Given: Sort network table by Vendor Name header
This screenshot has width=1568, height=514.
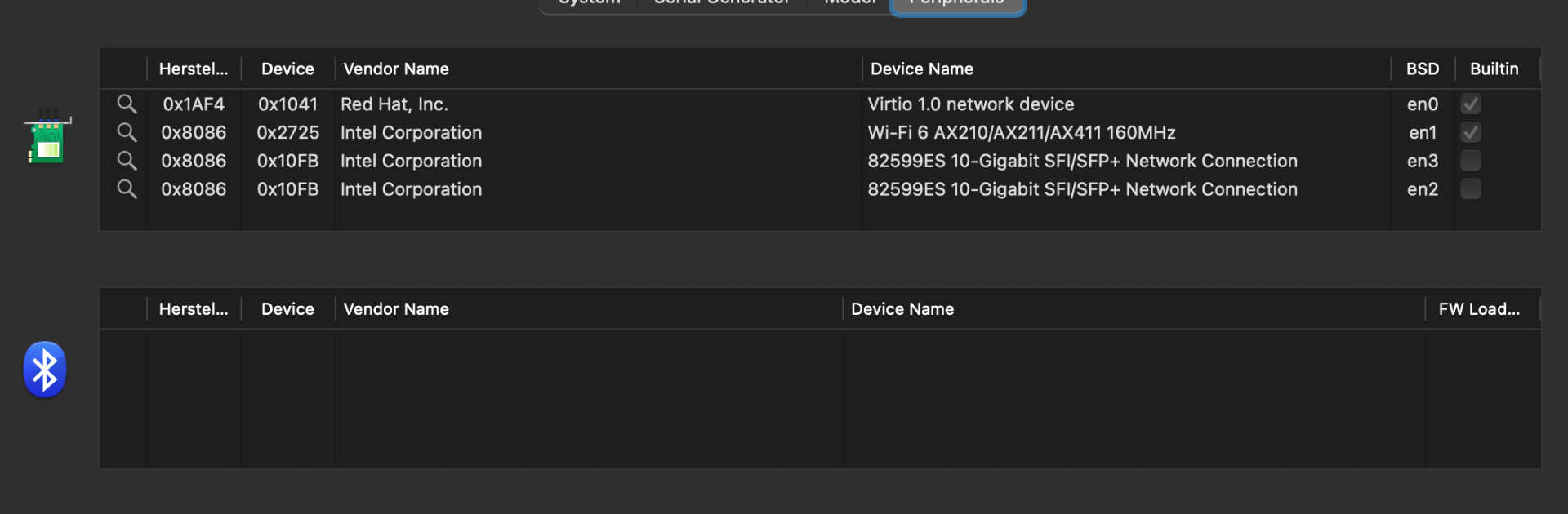Looking at the screenshot, I should 396,69.
